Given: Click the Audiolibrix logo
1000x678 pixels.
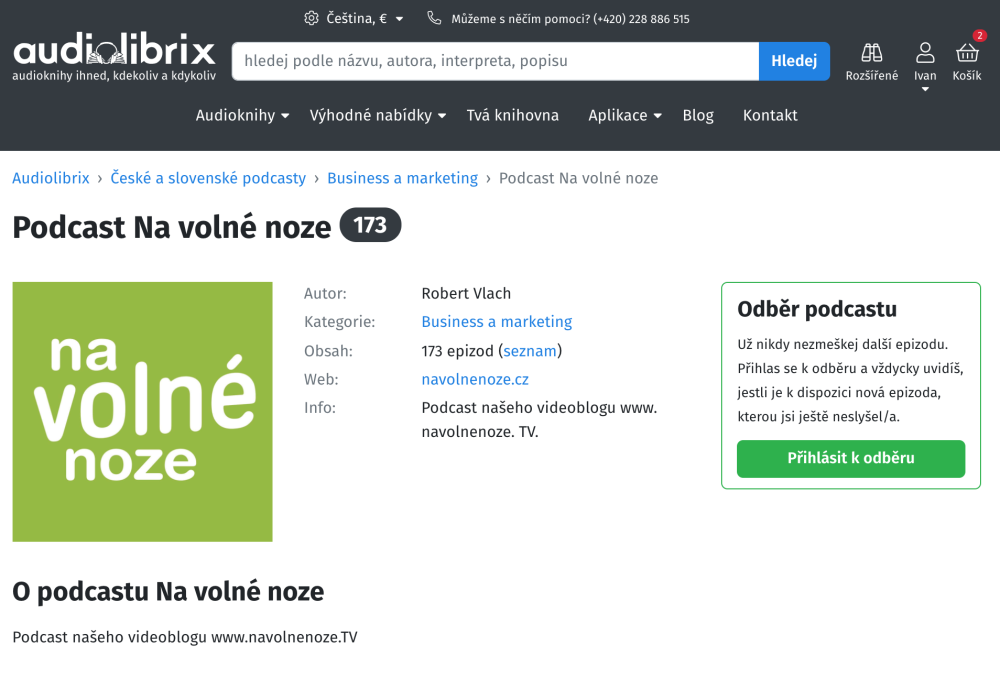Looking at the screenshot, I should point(114,57).
